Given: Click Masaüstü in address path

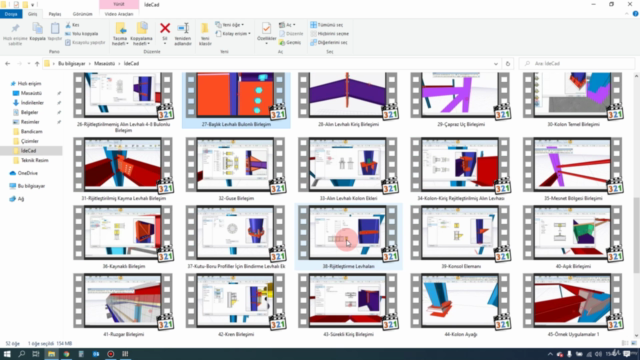Looking at the screenshot, I should pos(104,64).
